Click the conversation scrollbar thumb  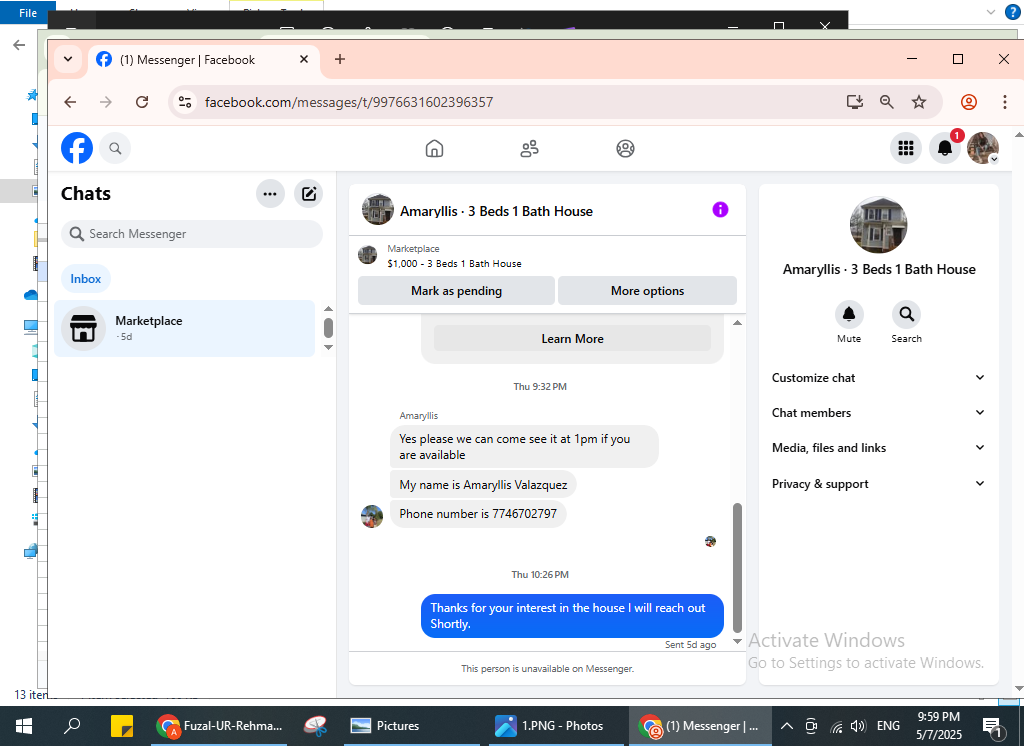(x=737, y=567)
